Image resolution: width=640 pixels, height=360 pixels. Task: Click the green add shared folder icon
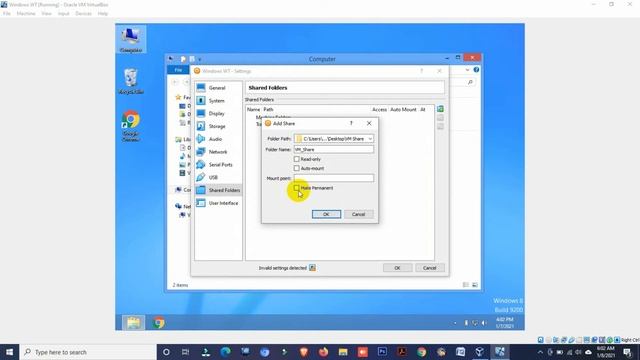coord(440,109)
